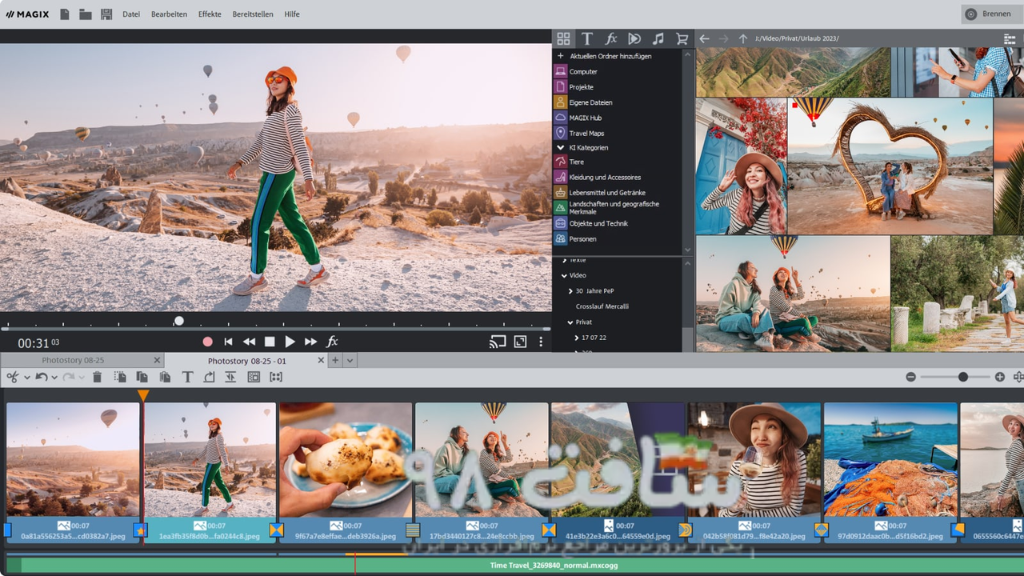This screenshot has width=1024, height=576.
Task: Delete selected object with trash icon
Action: pyautogui.click(x=97, y=377)
